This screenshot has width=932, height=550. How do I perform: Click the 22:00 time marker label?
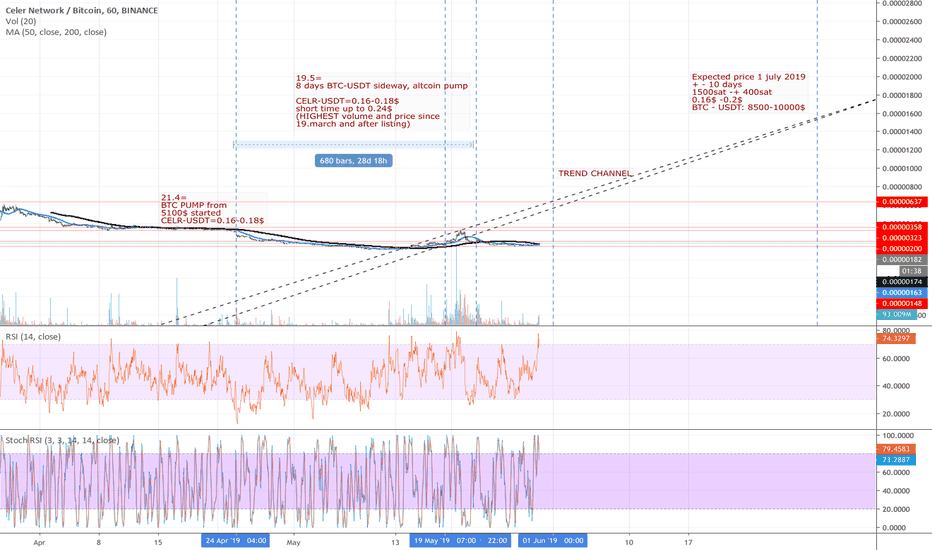(497, 540)
